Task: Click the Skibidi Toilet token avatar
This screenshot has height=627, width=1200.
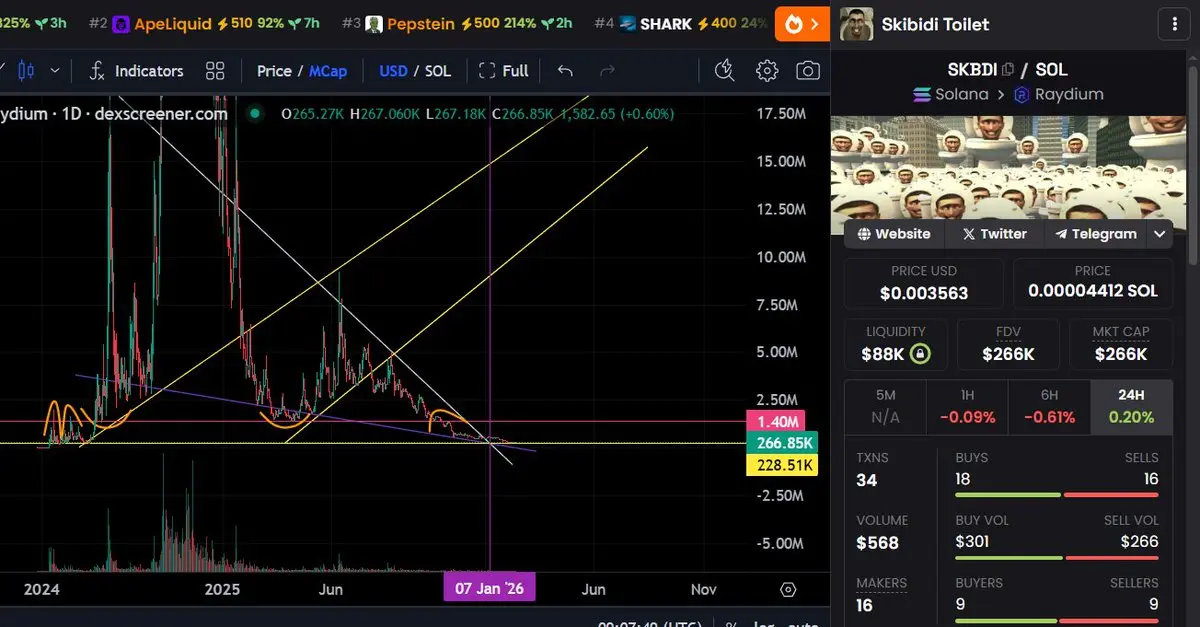Action: pos(856,24)
